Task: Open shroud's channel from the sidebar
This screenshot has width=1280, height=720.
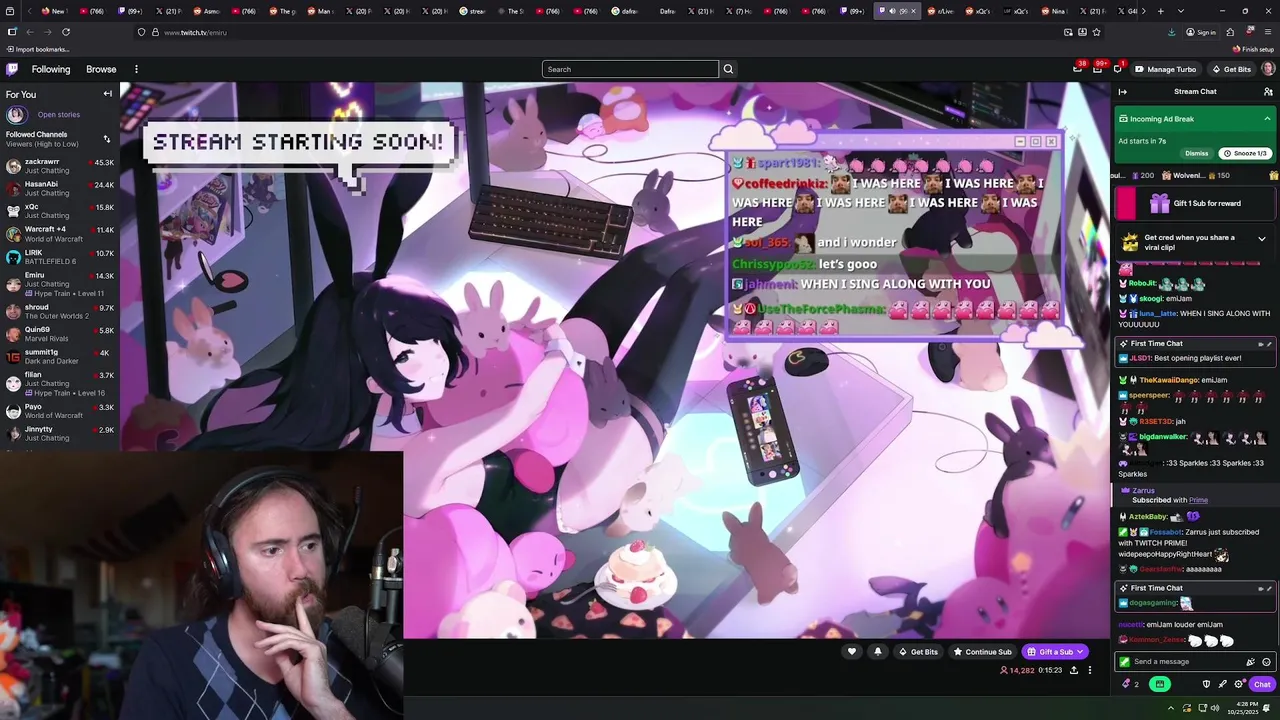Action: pyautogui.click(x=60, y=311)
